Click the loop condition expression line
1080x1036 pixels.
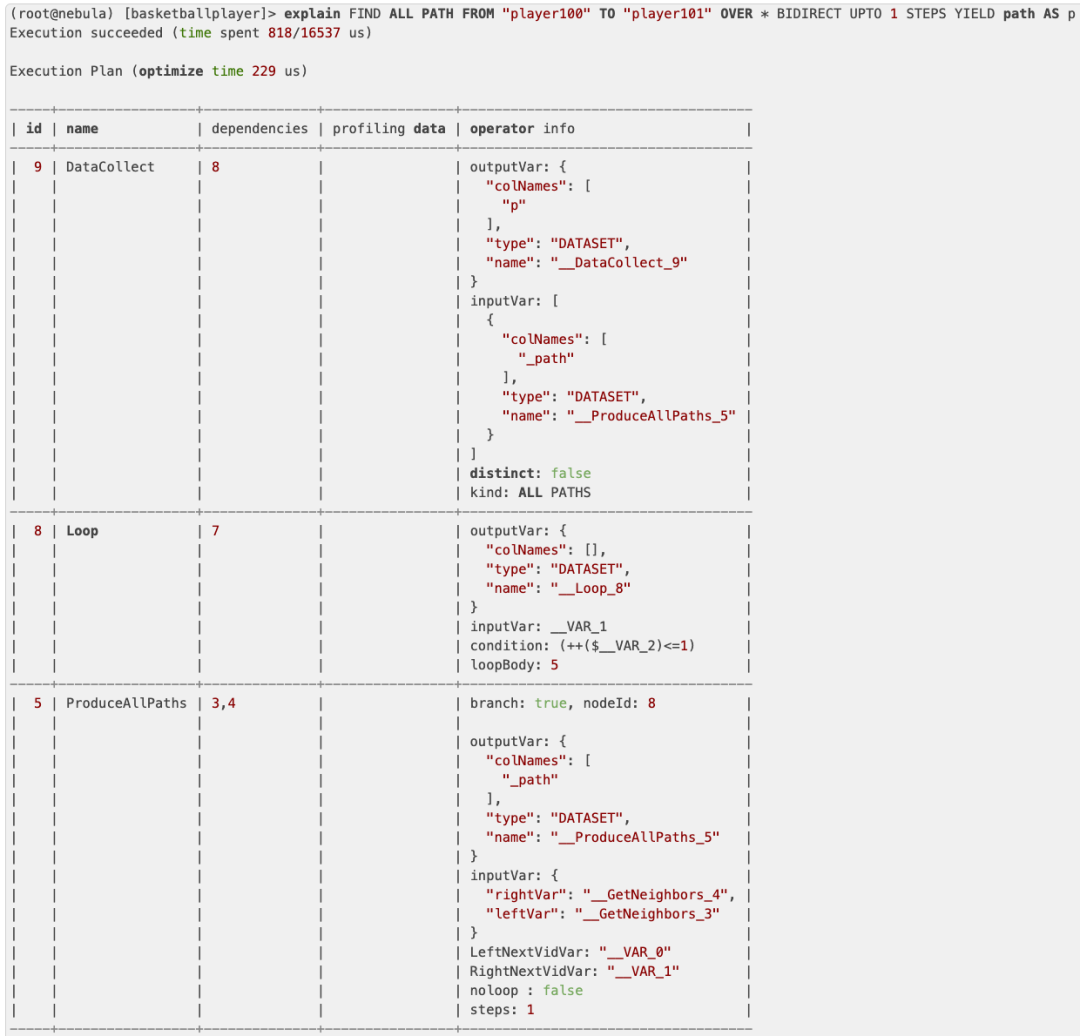point(582,645)
